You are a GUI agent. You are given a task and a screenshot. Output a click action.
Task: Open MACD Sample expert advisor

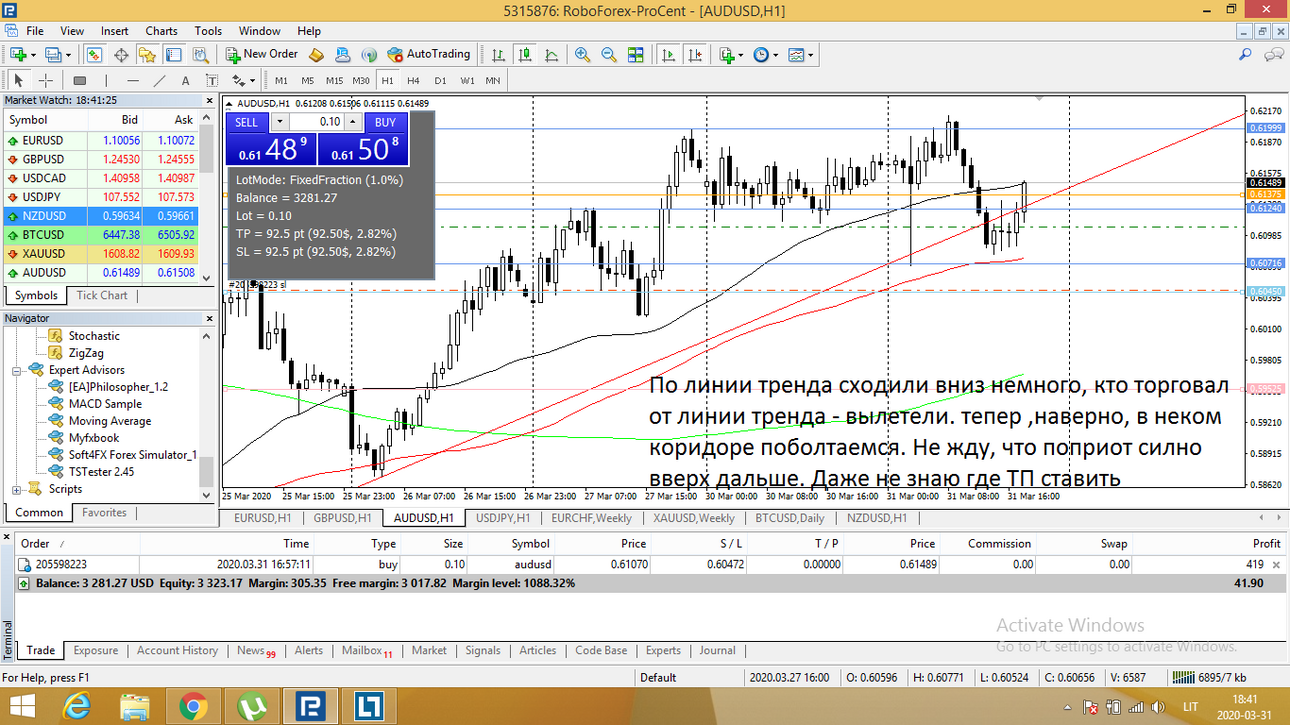pos(105,404)
